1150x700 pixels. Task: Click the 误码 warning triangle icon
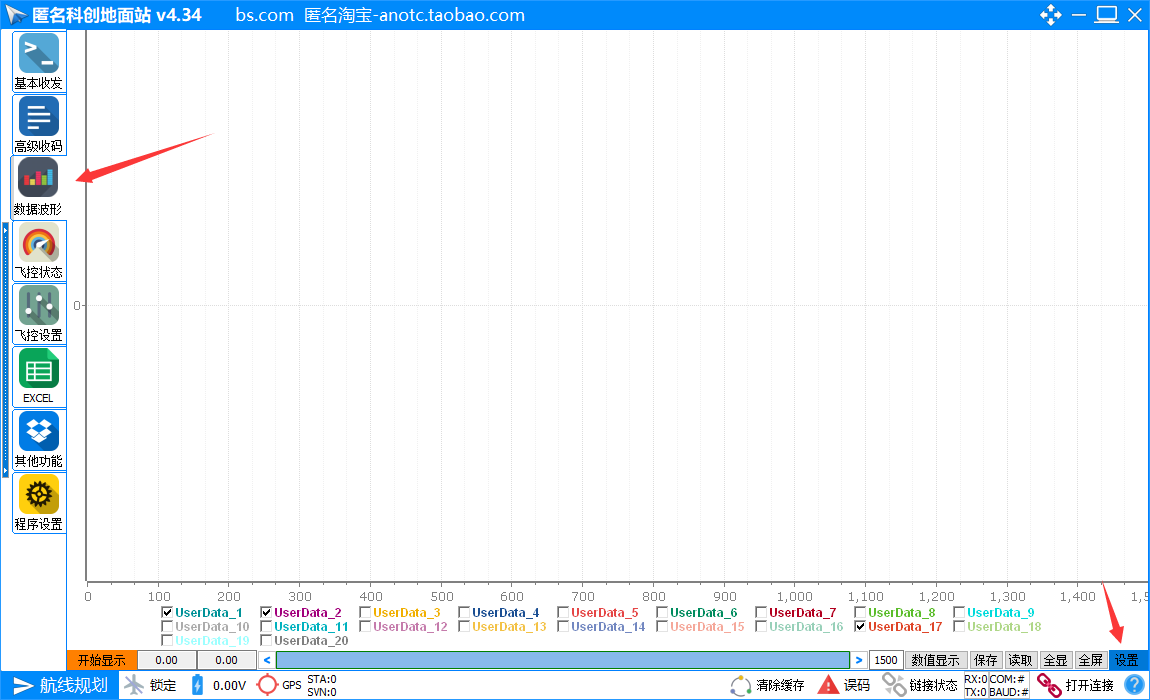[828, 685]
